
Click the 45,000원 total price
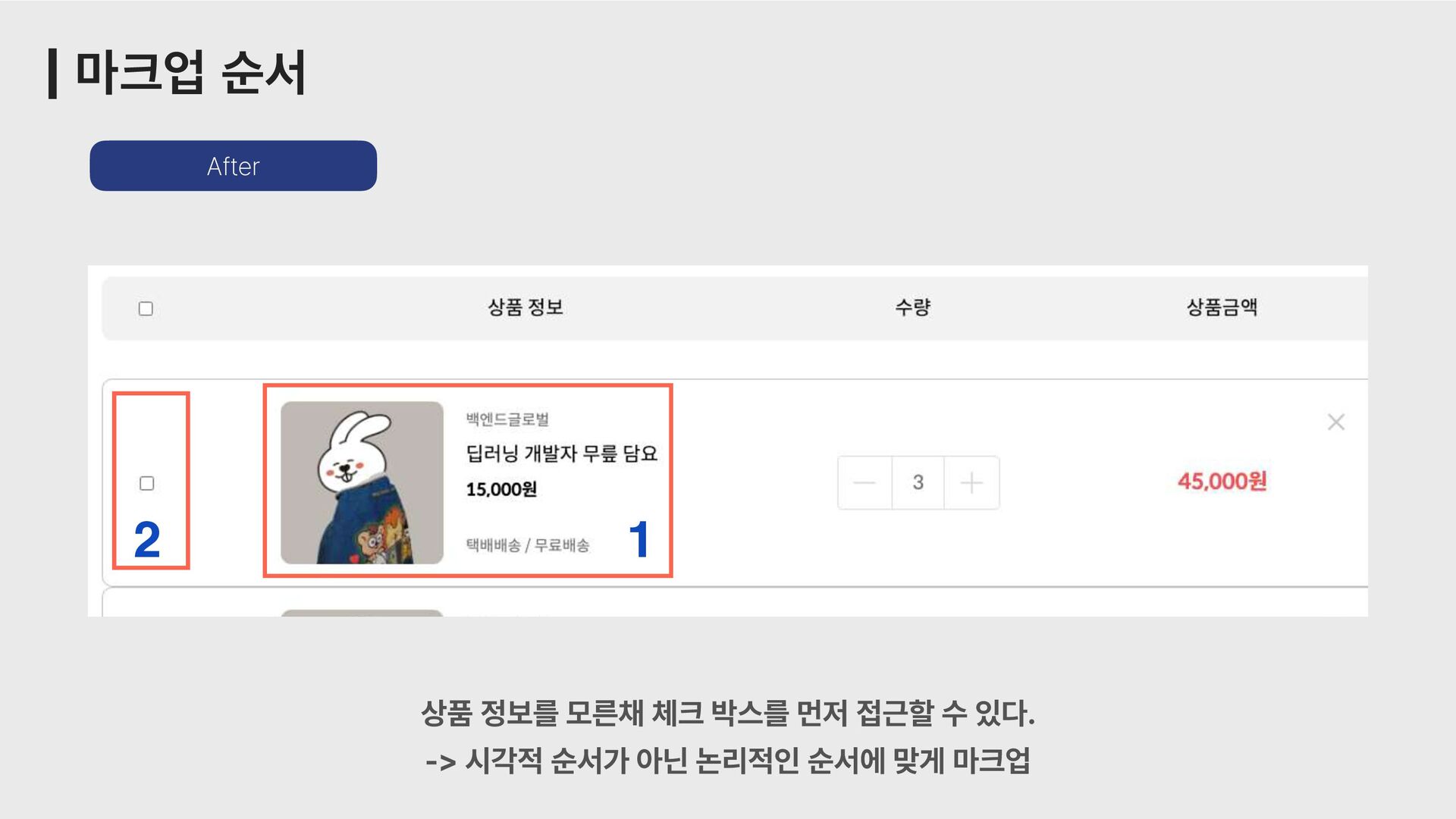(x=1222, y=482)
